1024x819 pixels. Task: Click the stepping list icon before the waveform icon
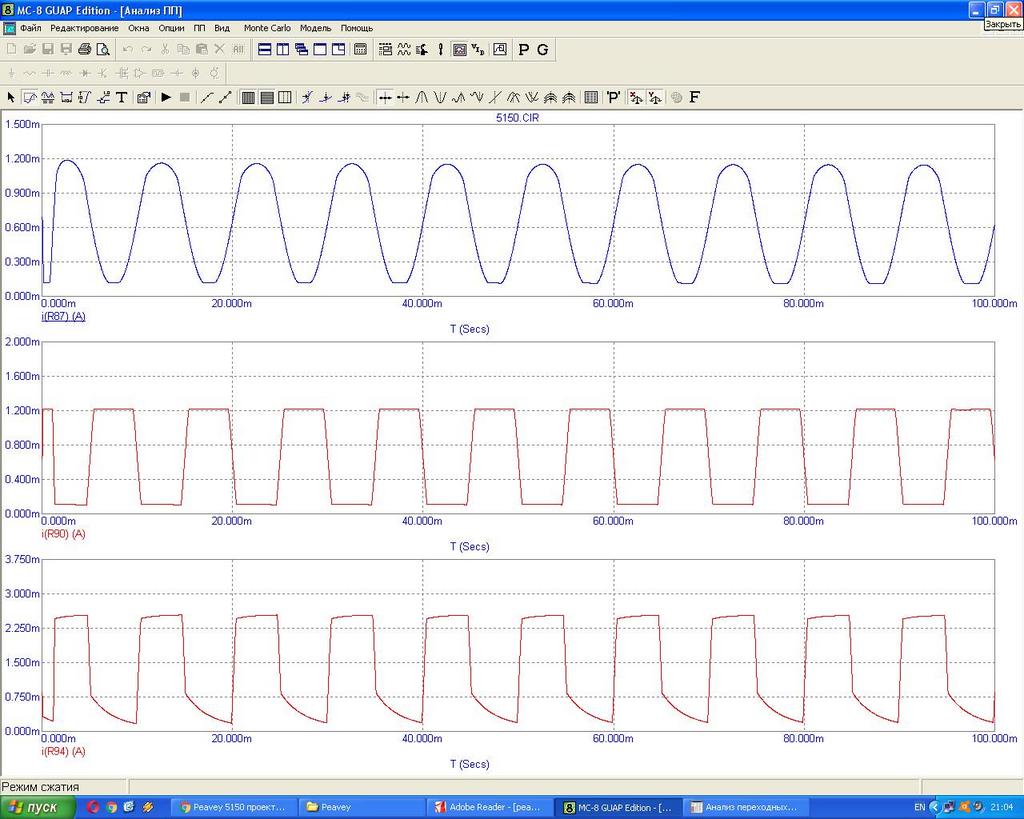pos(385,49)
